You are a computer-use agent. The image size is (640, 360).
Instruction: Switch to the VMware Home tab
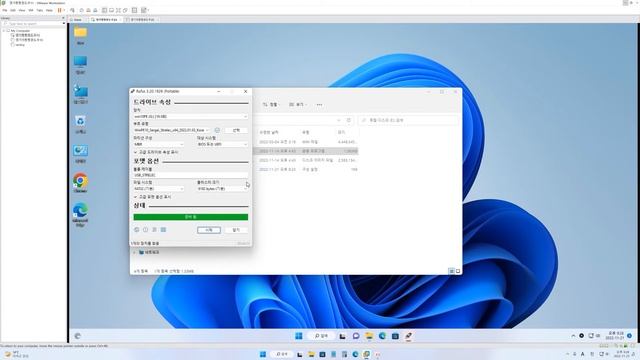[x=77, y=20]
